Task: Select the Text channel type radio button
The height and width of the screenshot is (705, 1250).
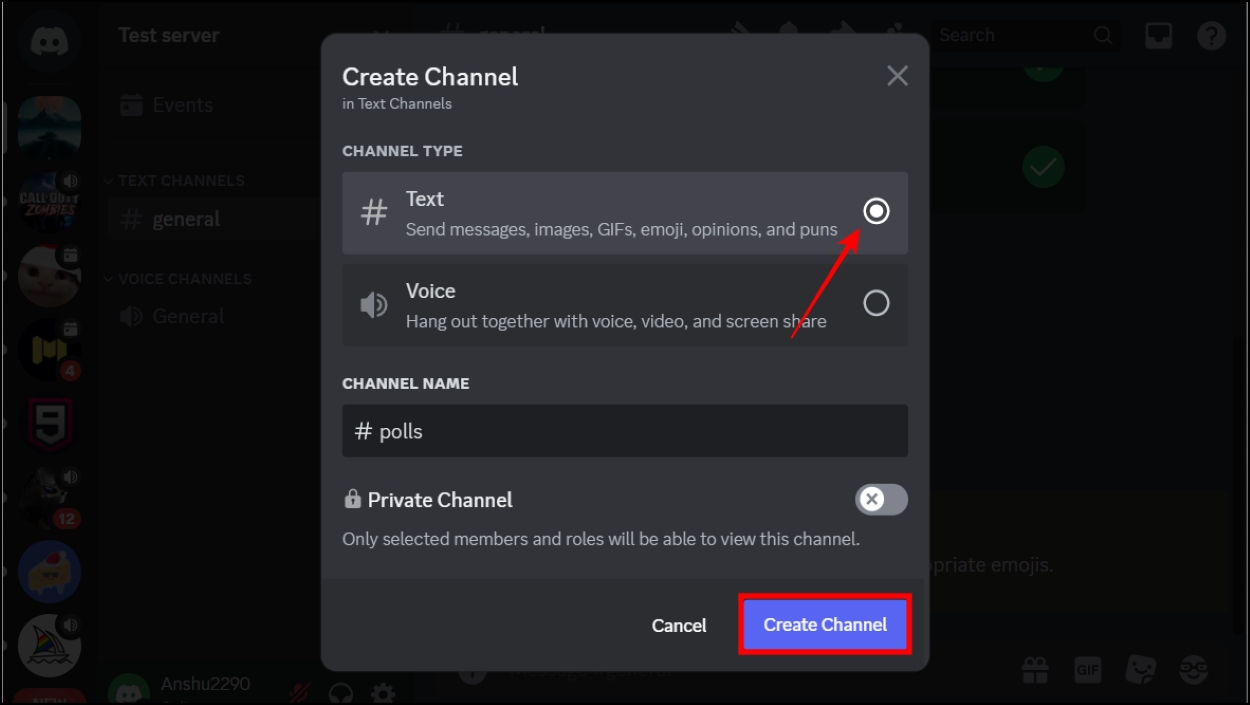Action: [876, 212]
